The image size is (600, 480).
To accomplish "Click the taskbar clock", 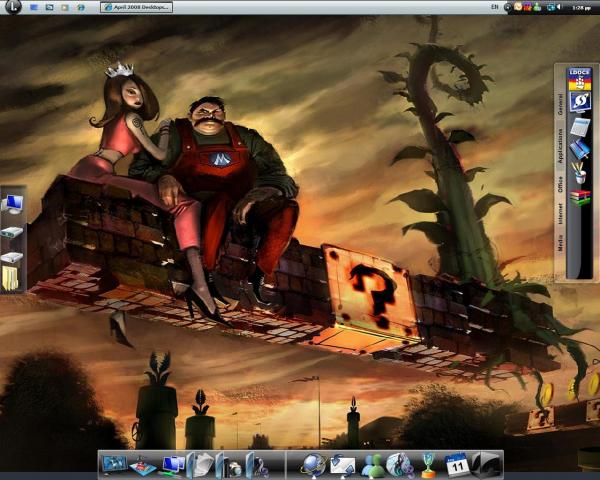I will pyautogui.click(x=582, y=7).
